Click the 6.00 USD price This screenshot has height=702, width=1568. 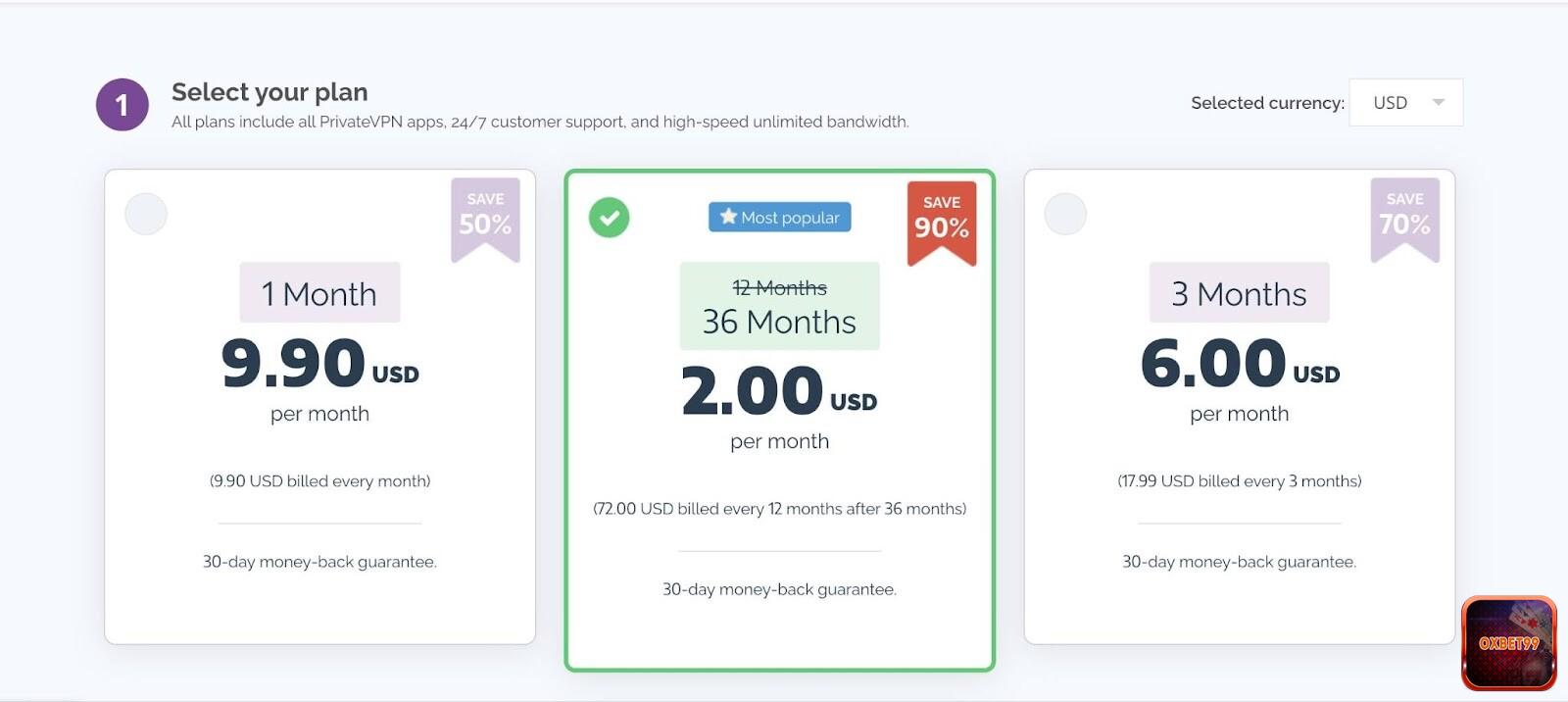[1239, 364]
